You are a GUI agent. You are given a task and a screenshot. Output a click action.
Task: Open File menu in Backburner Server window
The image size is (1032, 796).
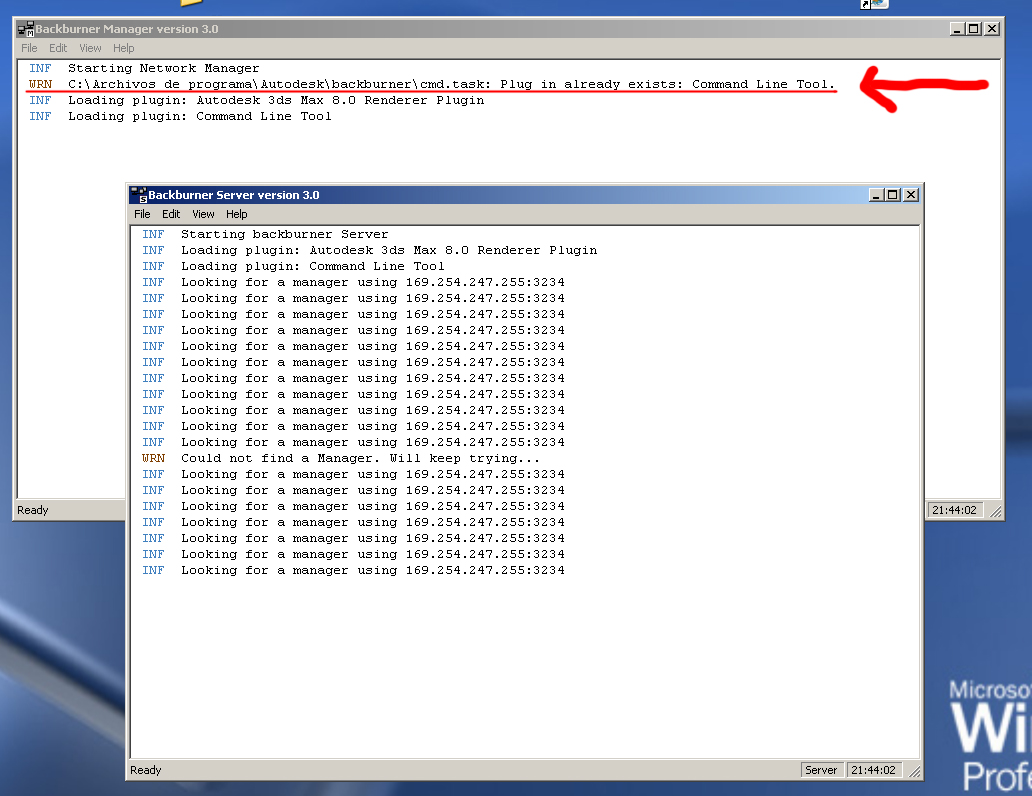click(x=142, y=214)
